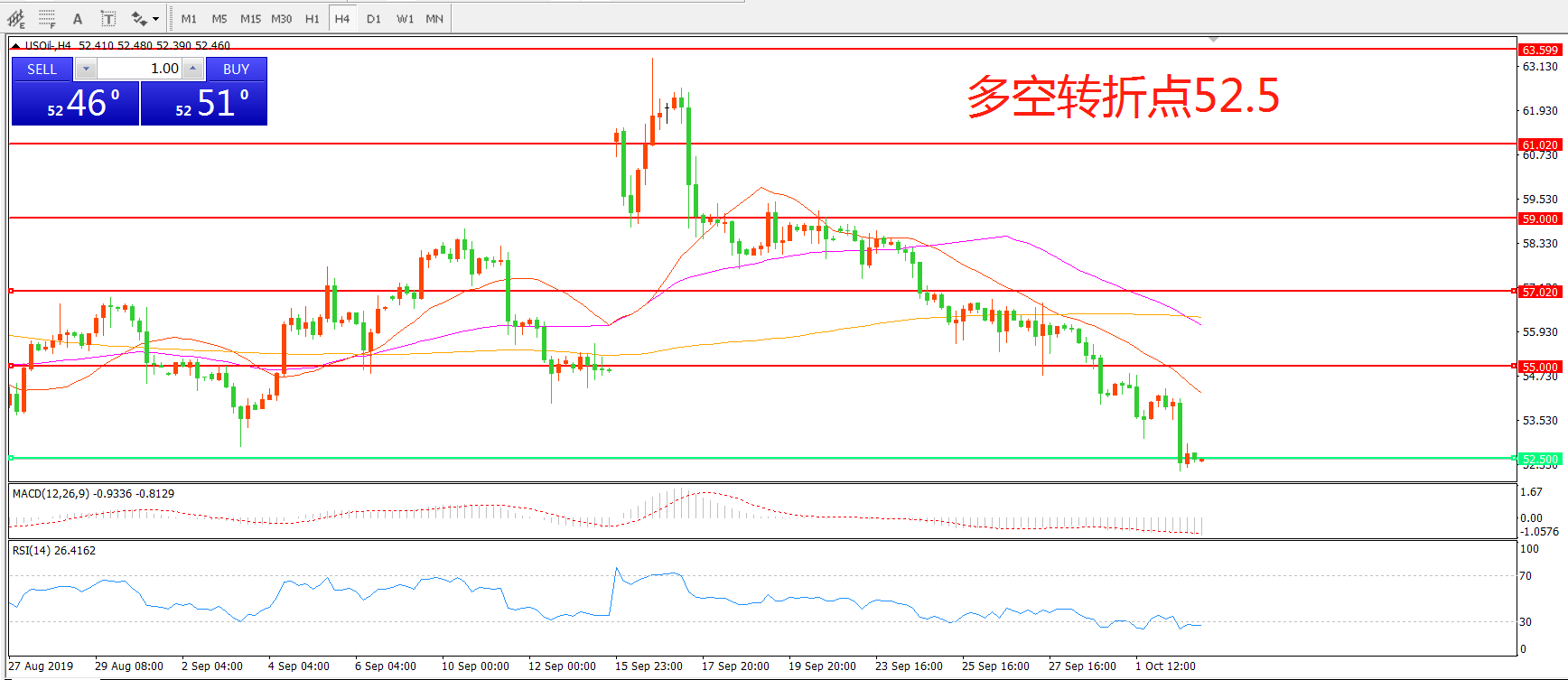Click the chart shift triangle marker at top

click(x=1213, y=40)
